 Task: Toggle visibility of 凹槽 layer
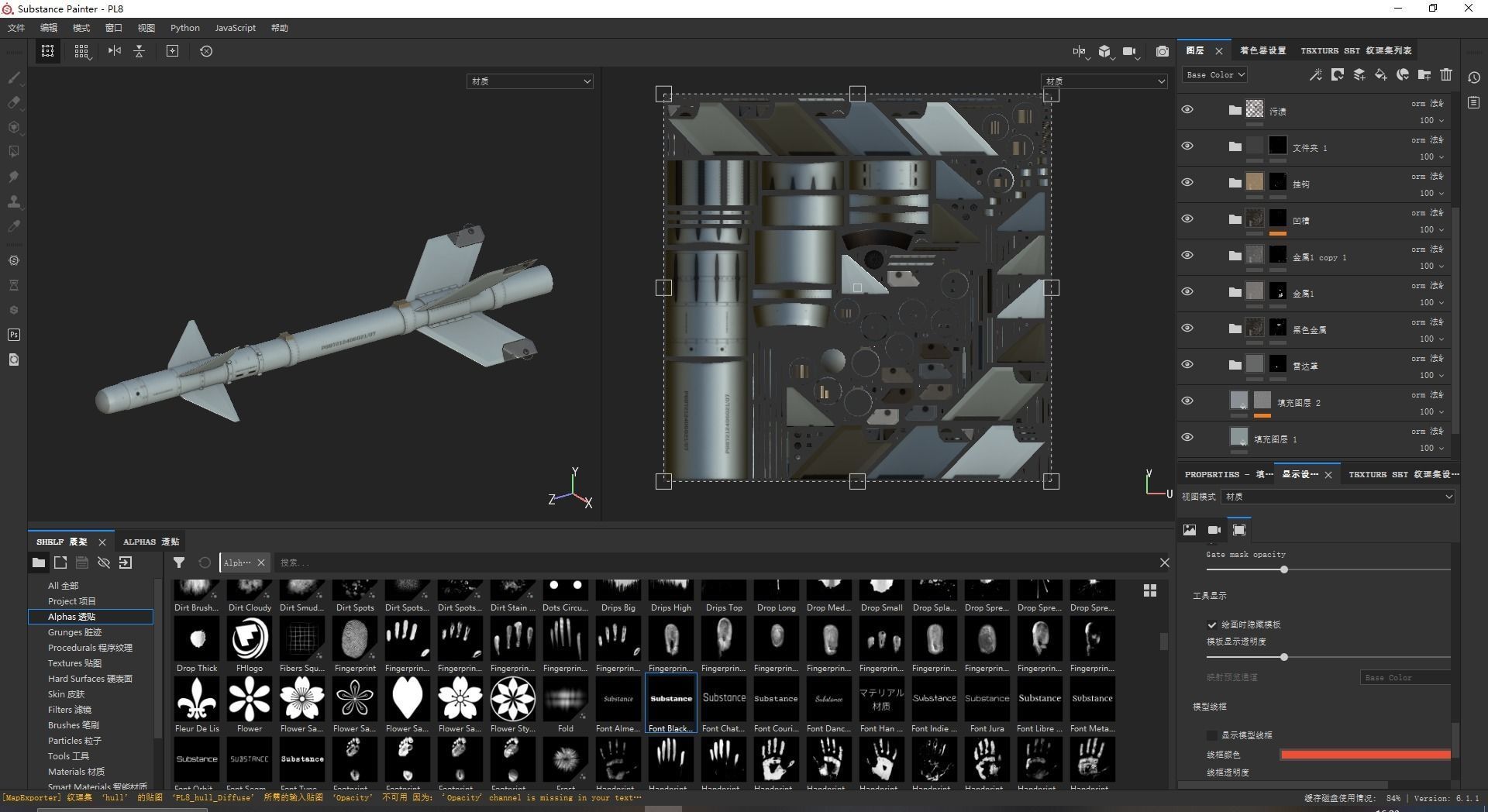(1187, 219)
